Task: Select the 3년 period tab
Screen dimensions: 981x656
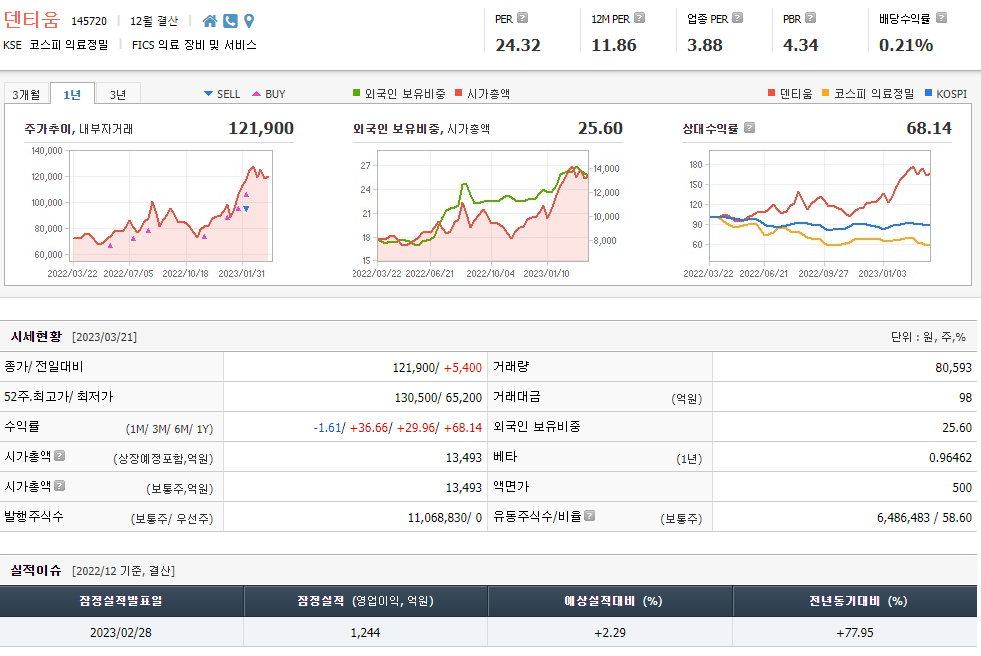Action: [x=118, y=94]
